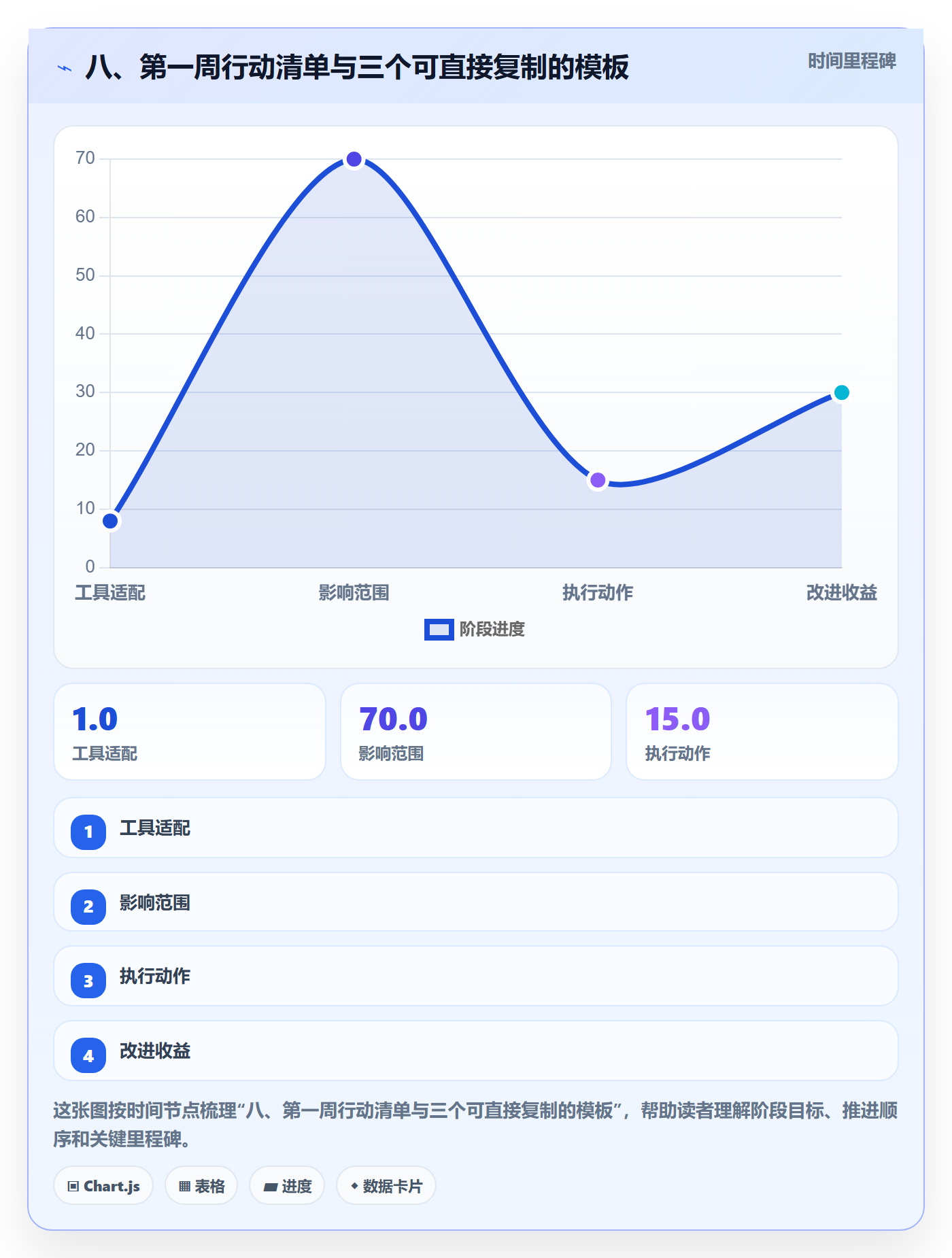This screenshot has width=952, height=1258.
Task: Click the 执行动作 x-axis label
Action: click(x=598, y=593)
